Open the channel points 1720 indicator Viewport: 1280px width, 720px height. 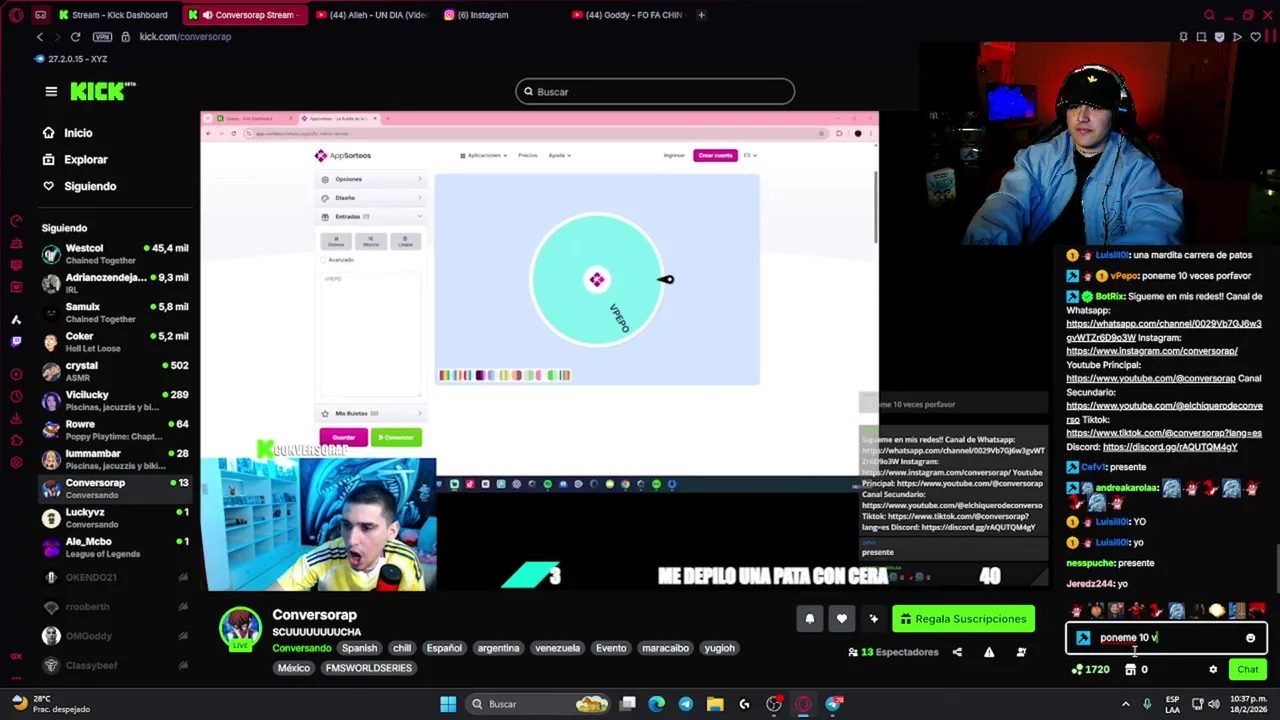[x=1090, y=670]
